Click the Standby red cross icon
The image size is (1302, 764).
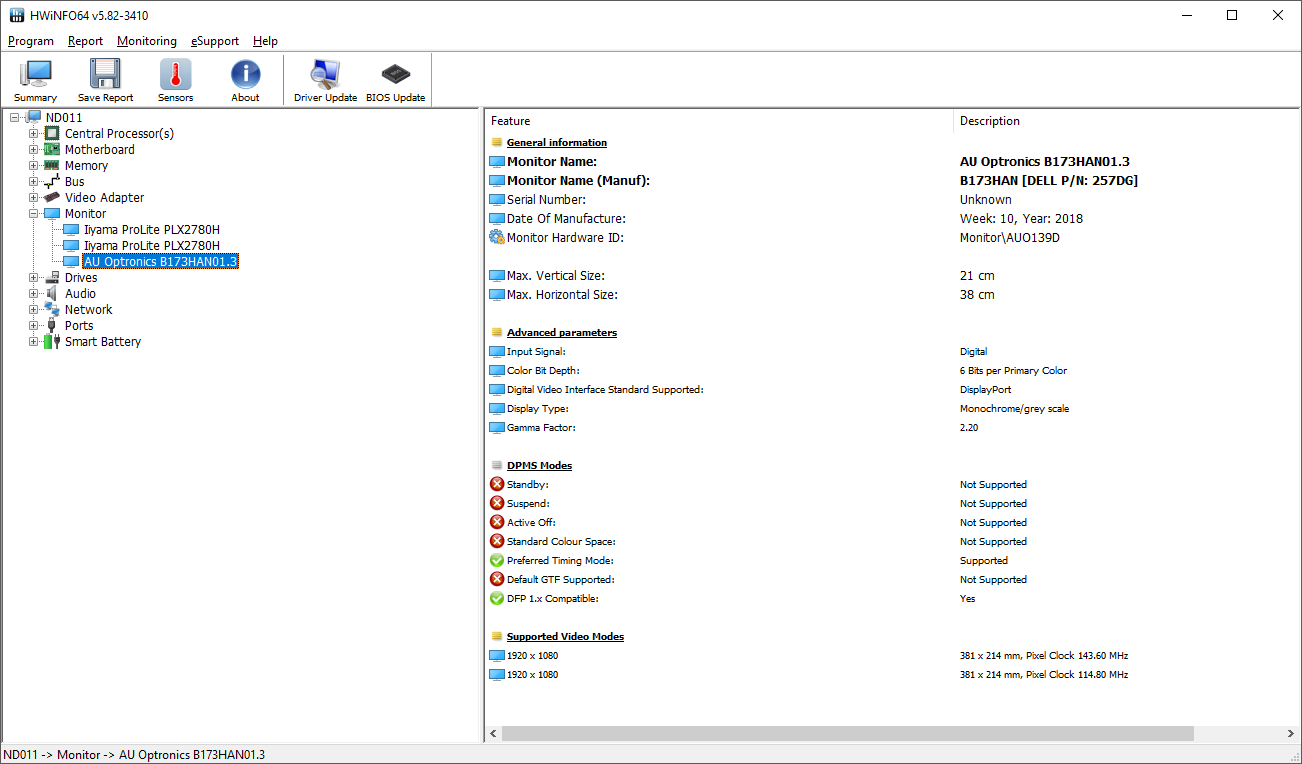[x=497, y=484]
